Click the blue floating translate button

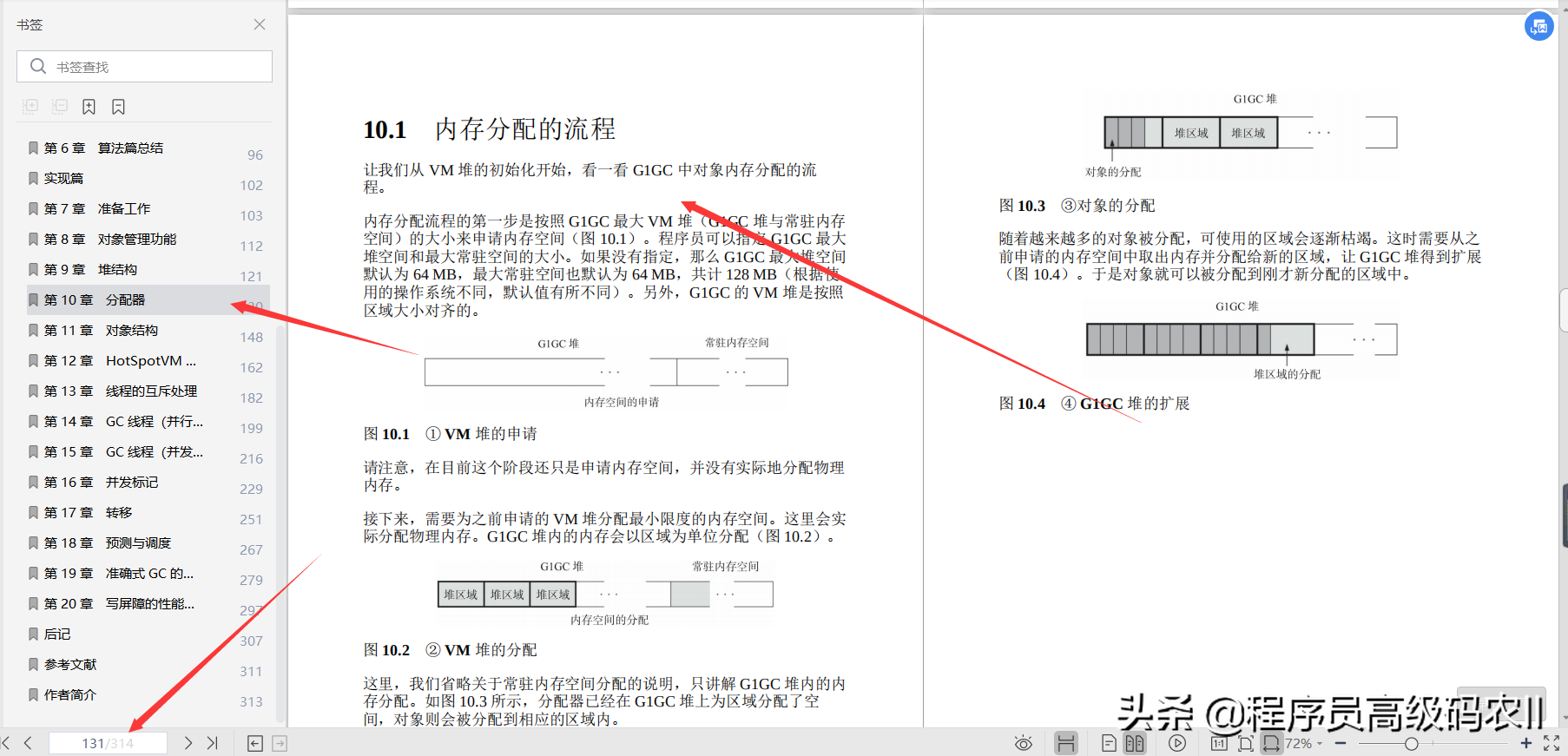tap(1538, 26)
